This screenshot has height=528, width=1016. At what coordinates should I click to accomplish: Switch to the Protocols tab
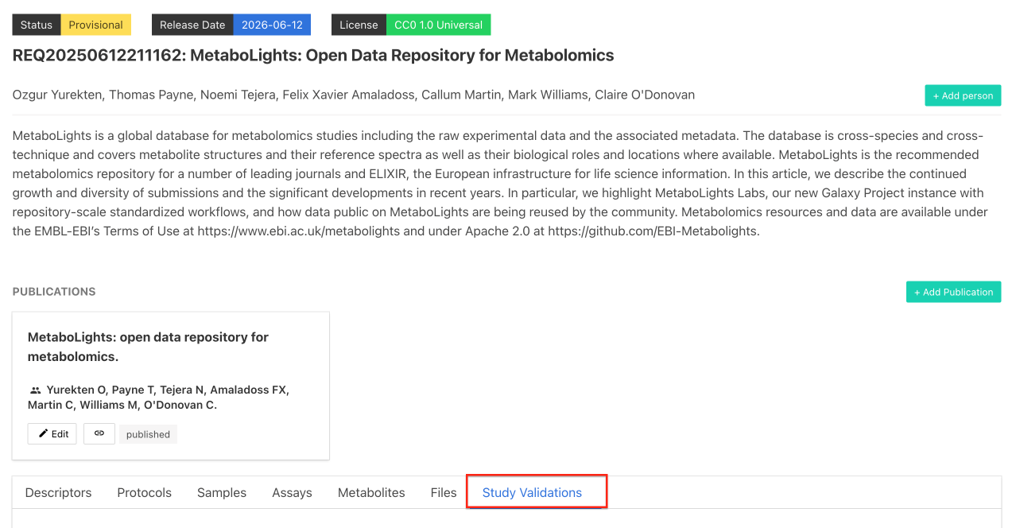(x=144, y=492)
